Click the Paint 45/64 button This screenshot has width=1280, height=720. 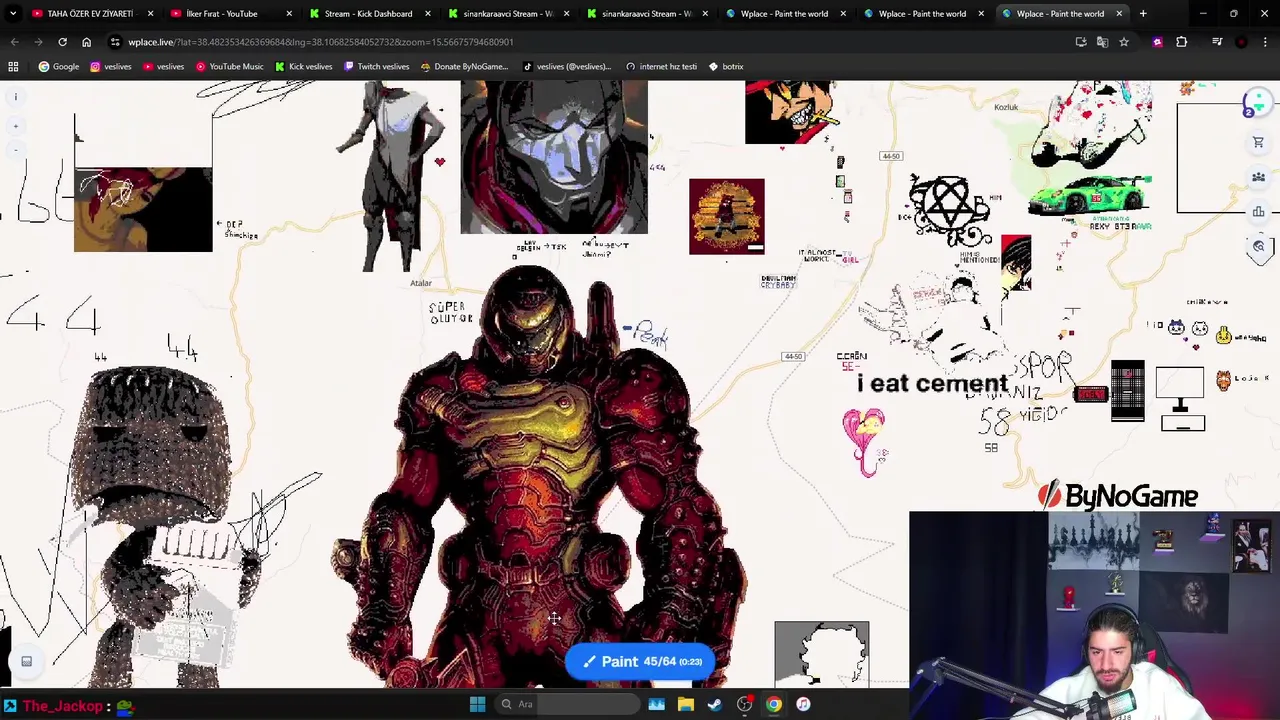click(x=641, y=661)
